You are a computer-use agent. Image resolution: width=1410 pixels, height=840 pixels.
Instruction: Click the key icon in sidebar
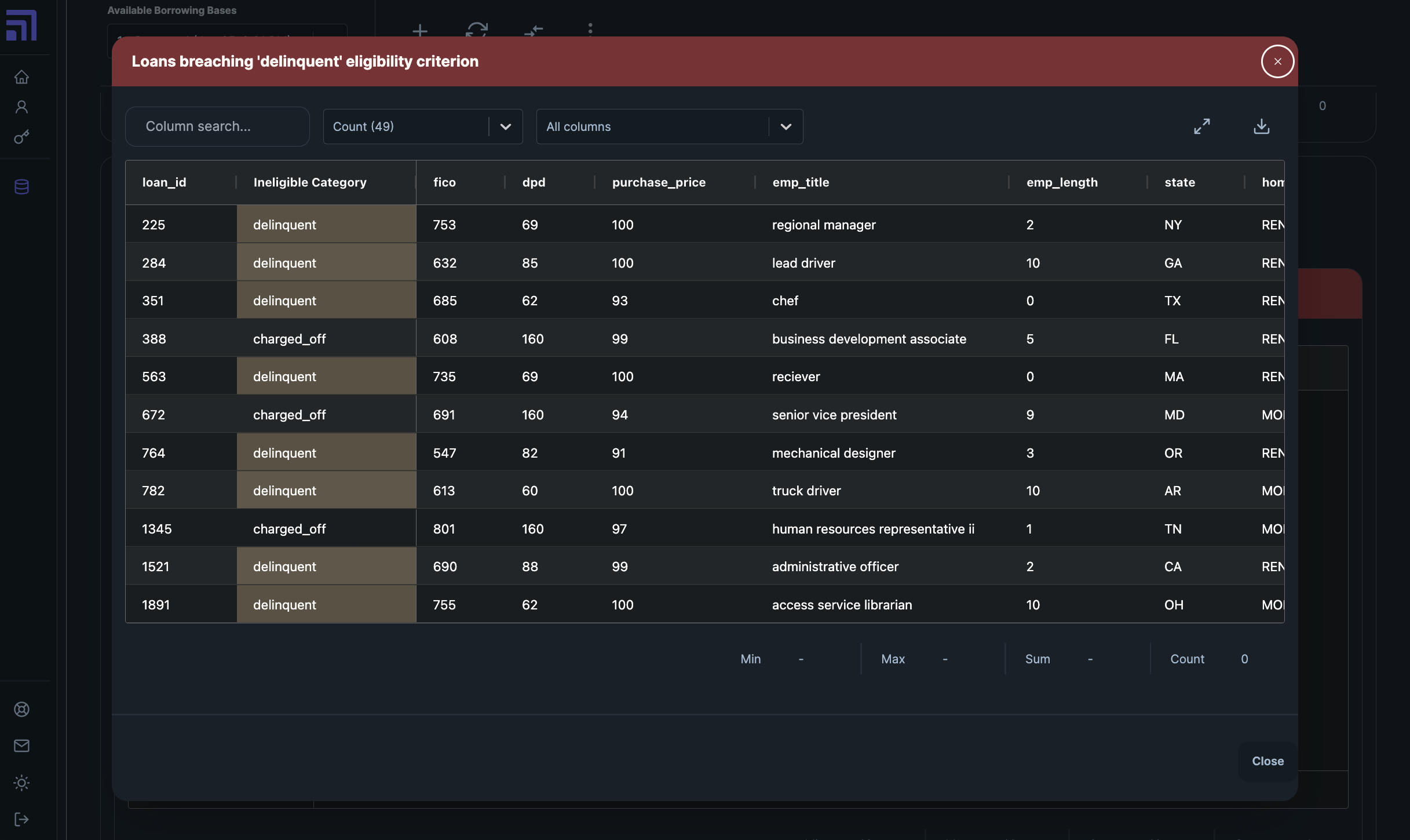(21, 137)
